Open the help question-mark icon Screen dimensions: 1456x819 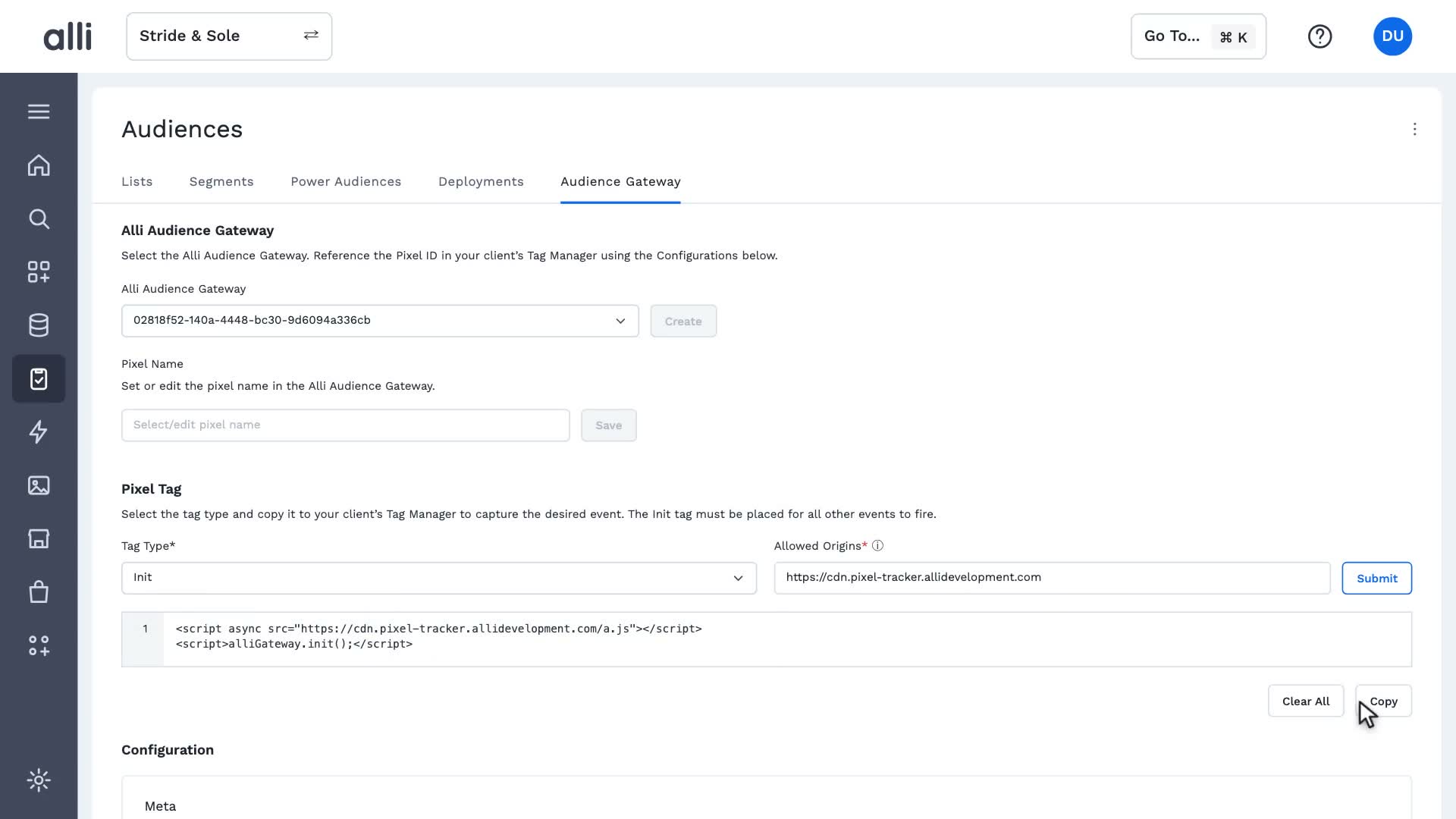click(x=1319, y=36)
